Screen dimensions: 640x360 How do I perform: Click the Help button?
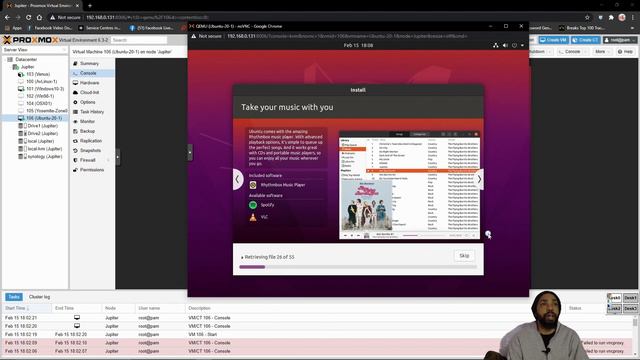625,52
